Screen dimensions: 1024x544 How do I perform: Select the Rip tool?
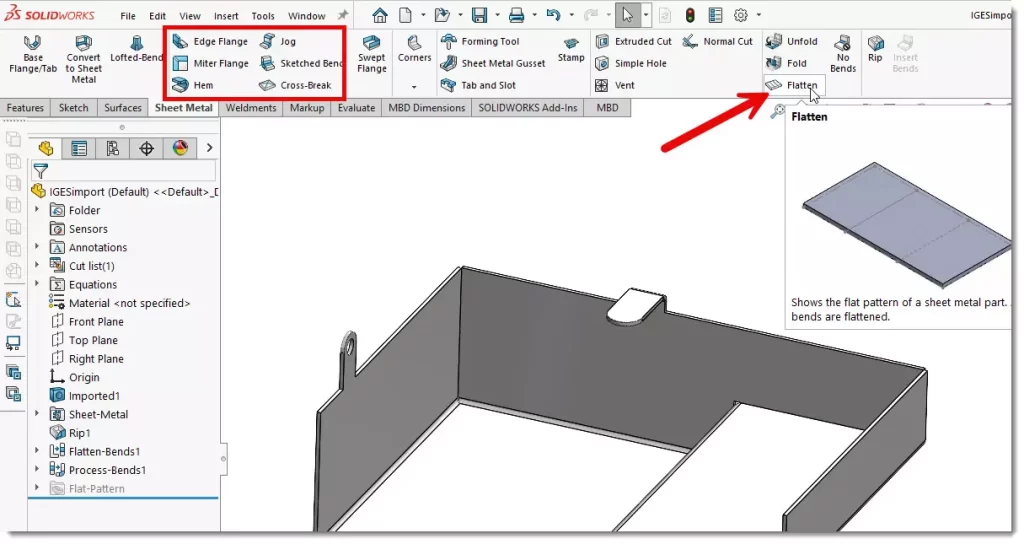(x=875, y=49)
